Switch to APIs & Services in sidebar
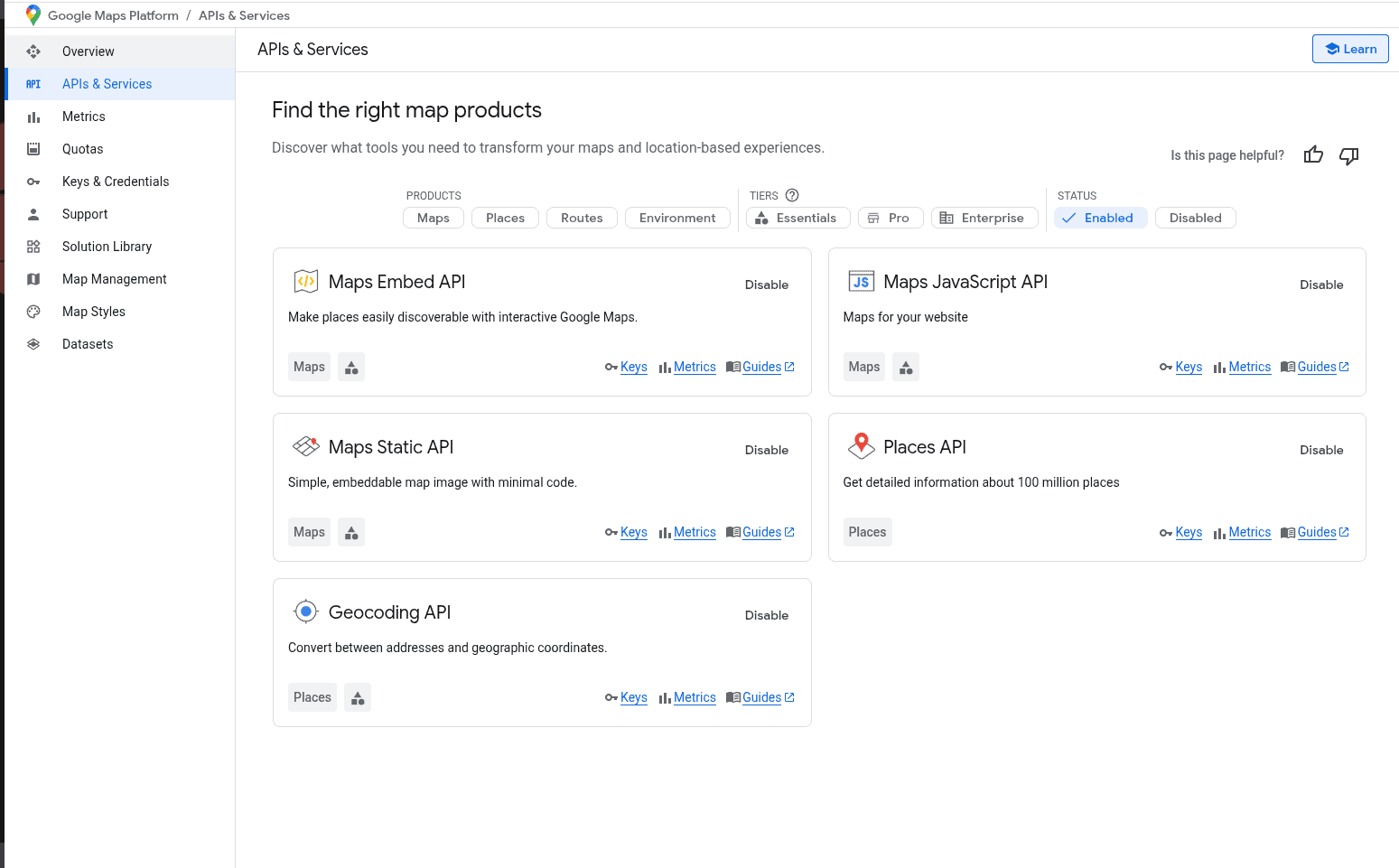The image size is (1399, 868). (x=107, y=84)
